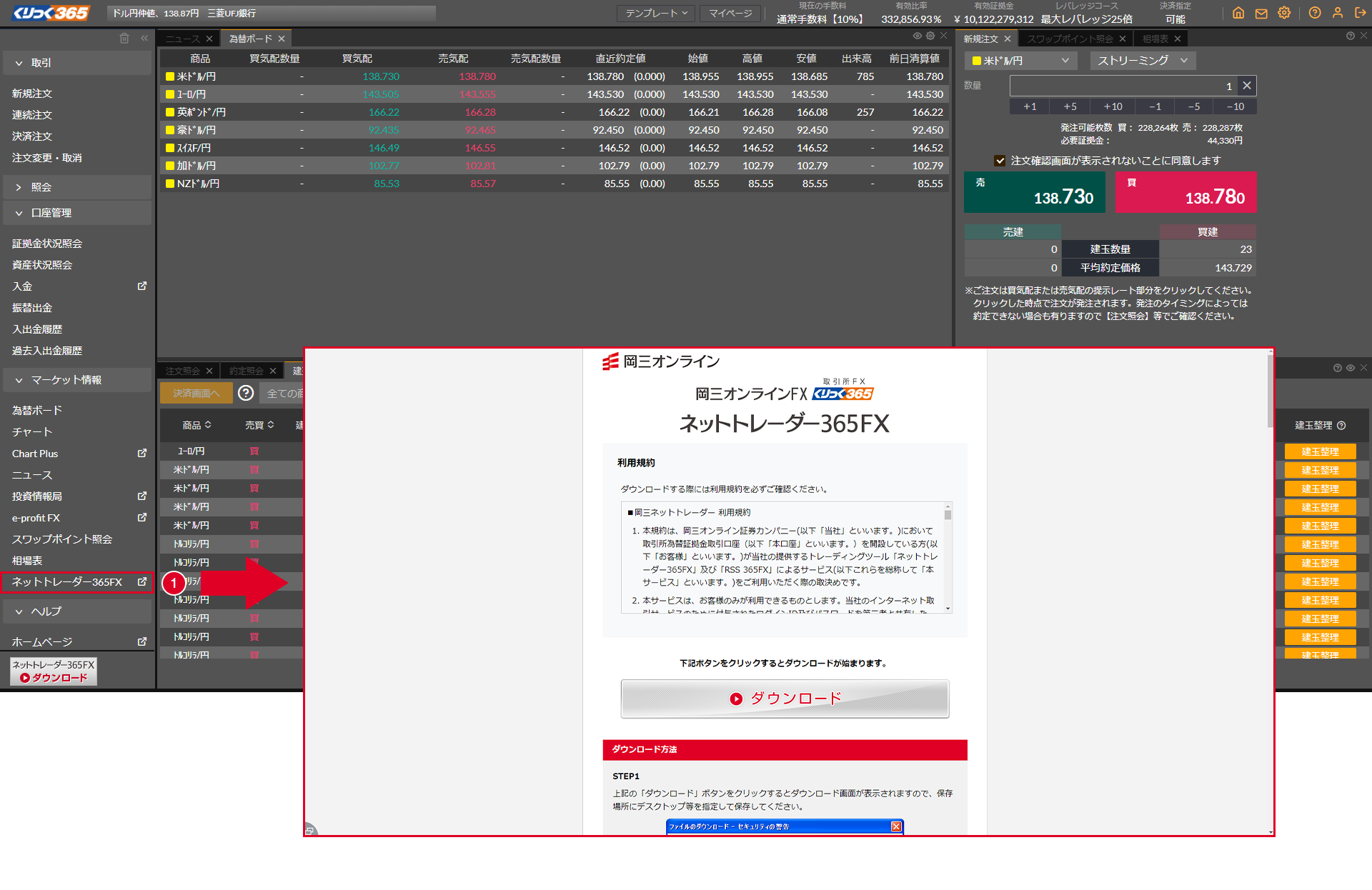
Task: Click the orange help question mark icon
Action: (x=1315, y=13)
